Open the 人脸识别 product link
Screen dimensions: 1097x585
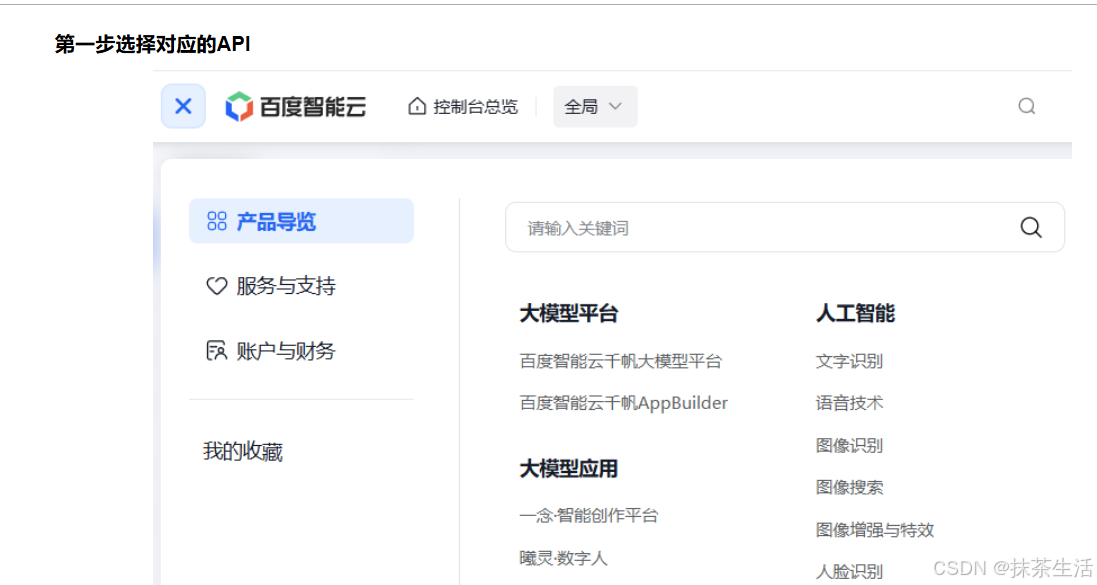[849, 572]
